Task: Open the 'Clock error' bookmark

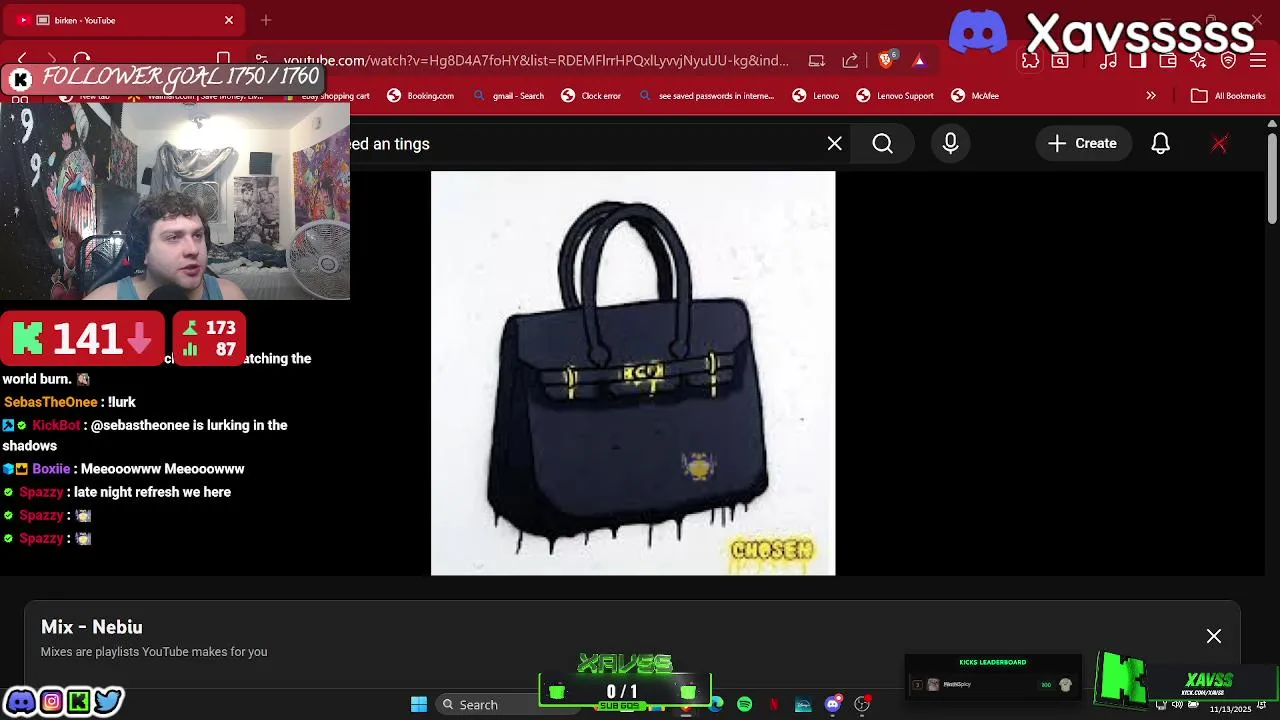Action: [591, 96]
